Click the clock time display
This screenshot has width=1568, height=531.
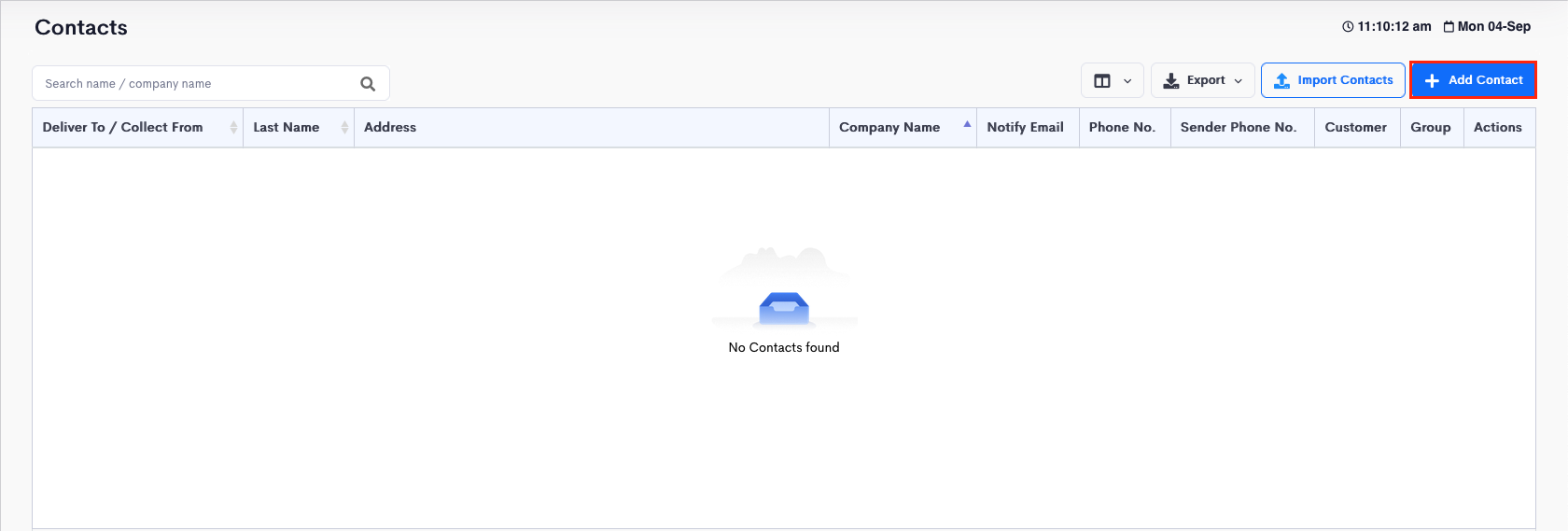pos(1387,27)
